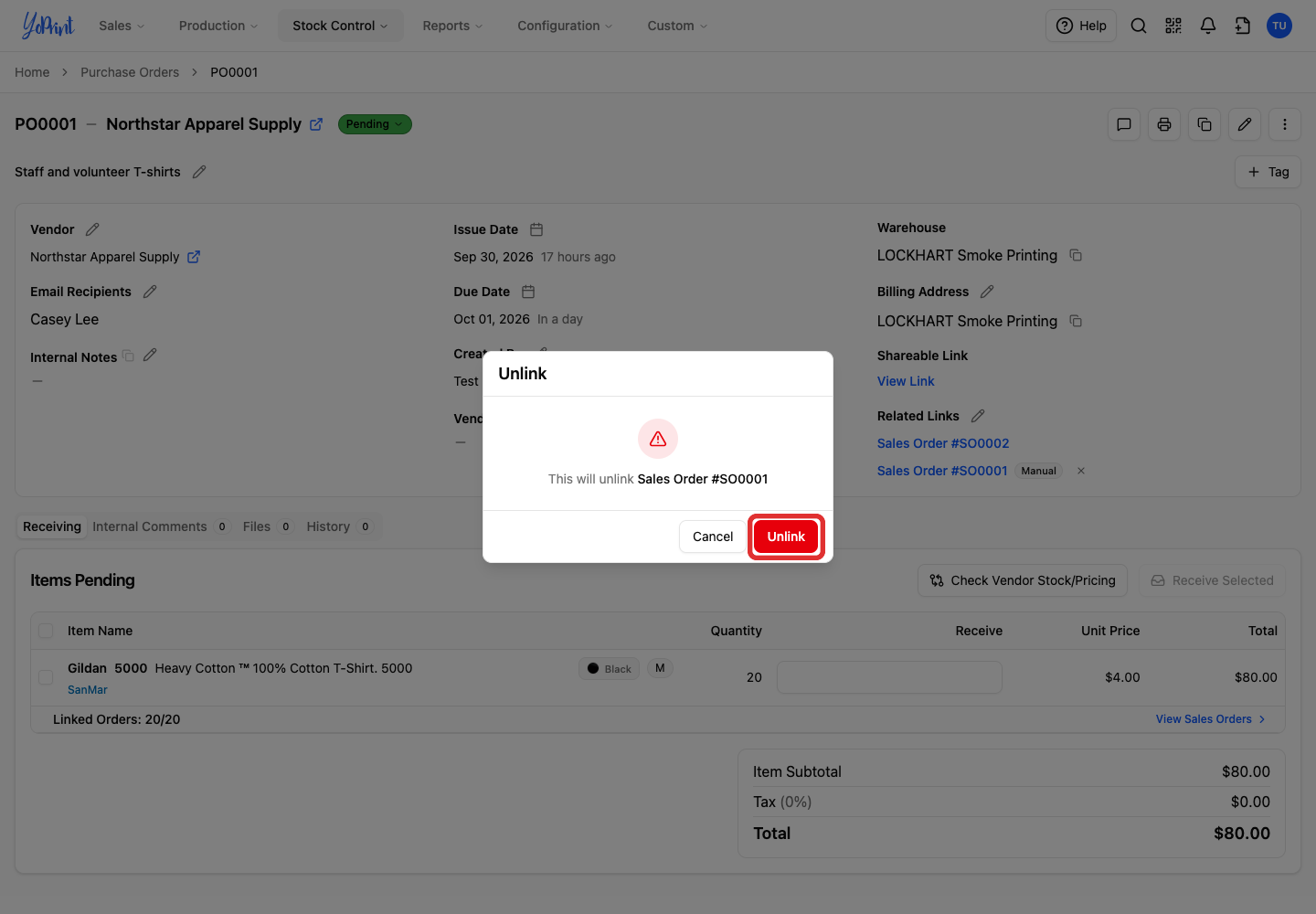1316x914 pixels.
Task: Click View Sales Orders link
Action: (x=1211, y=719)
